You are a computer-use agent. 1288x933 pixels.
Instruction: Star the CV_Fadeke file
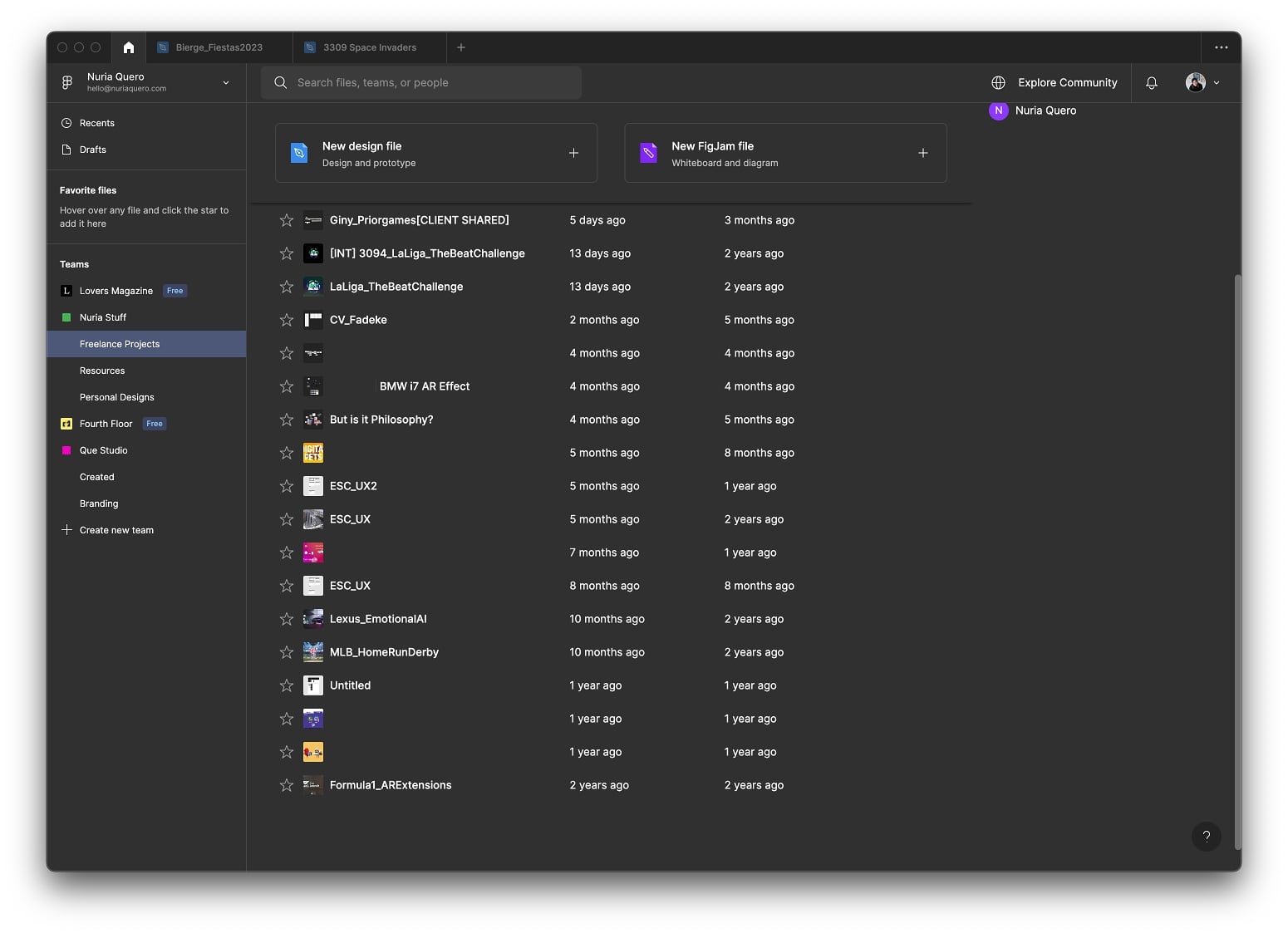click(286, 320)
